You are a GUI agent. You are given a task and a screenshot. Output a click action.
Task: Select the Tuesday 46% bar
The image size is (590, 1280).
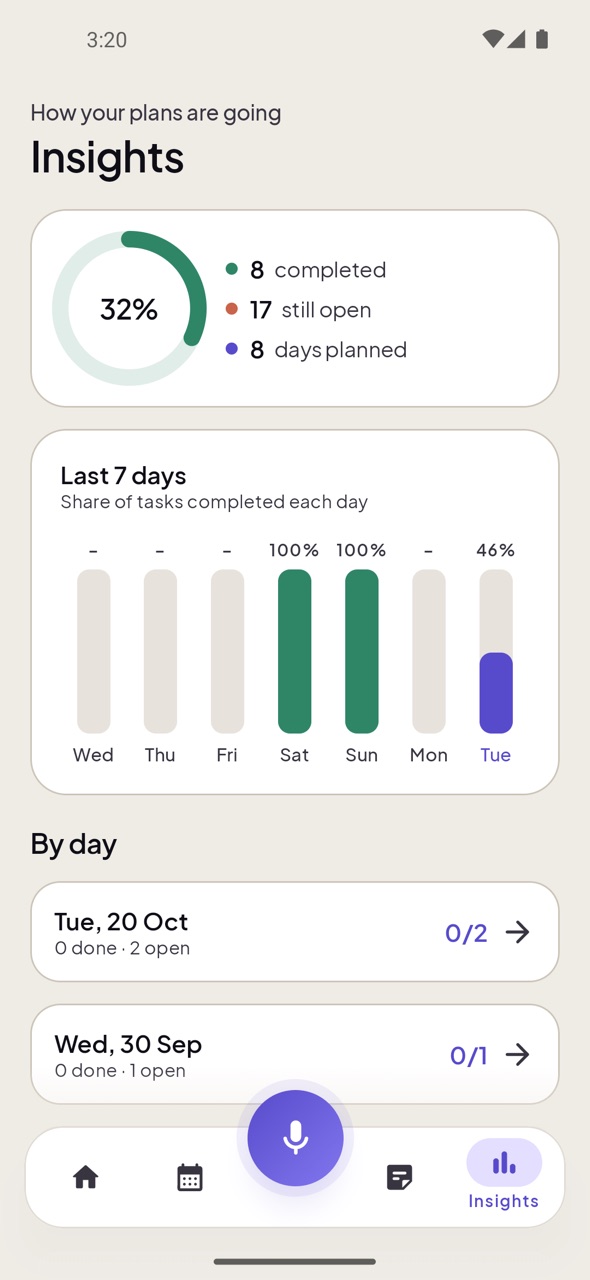click(496, 651)
